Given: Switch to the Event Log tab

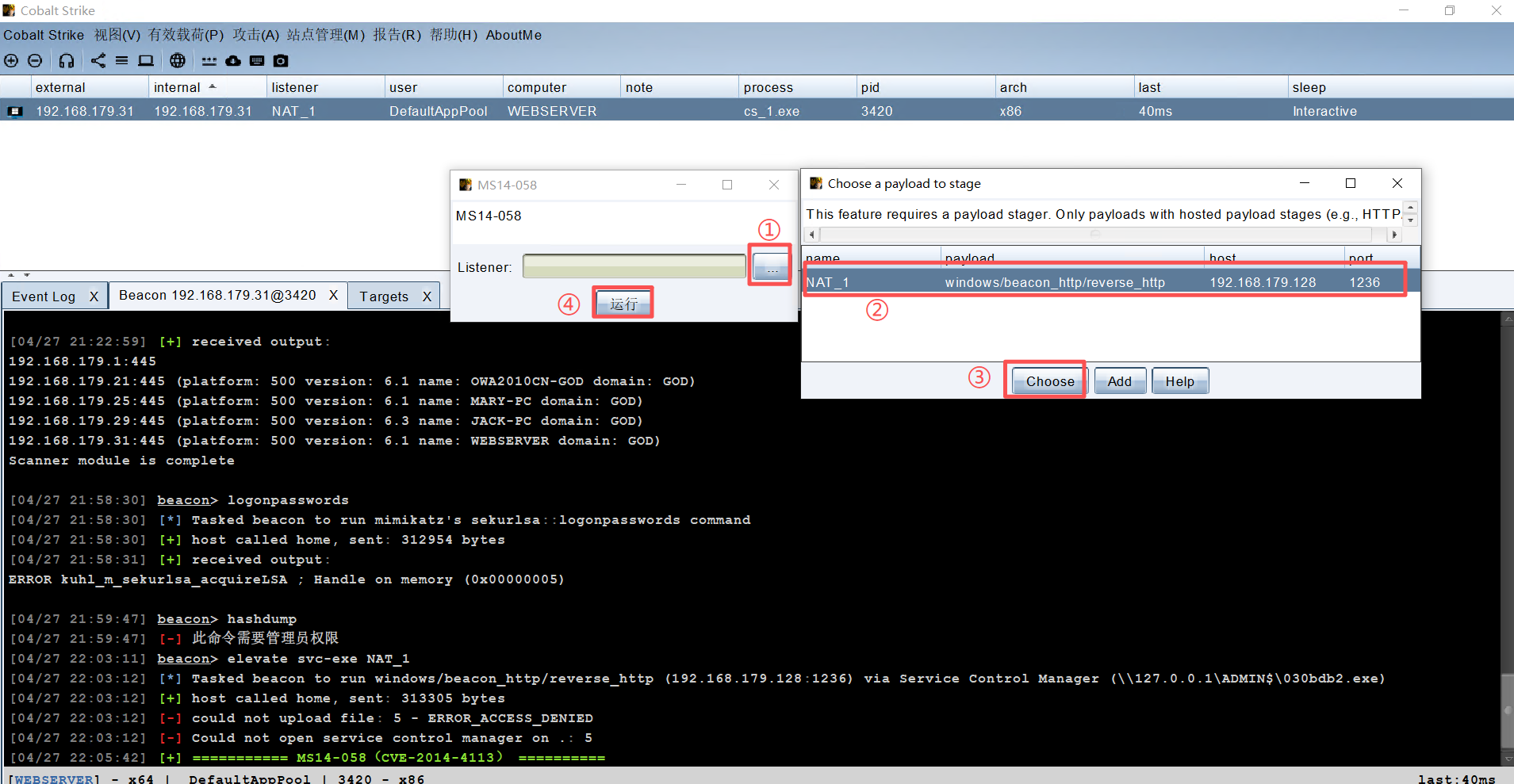Looking at the screenshot, I should (44, 296).
